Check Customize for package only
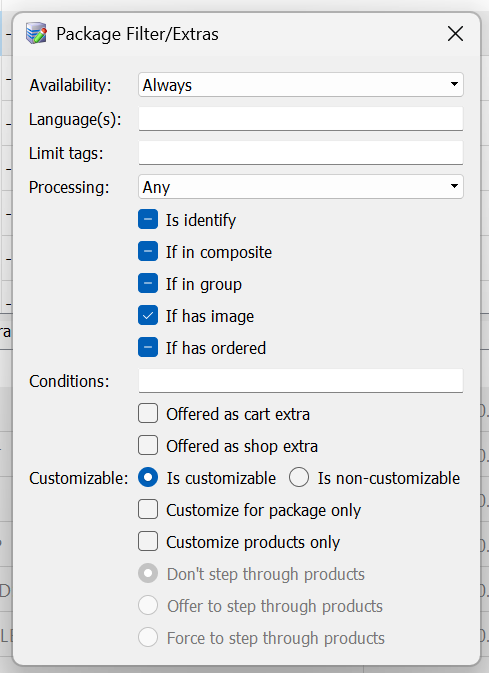Viewport: 489px width, 673px height. pos(148,509)
